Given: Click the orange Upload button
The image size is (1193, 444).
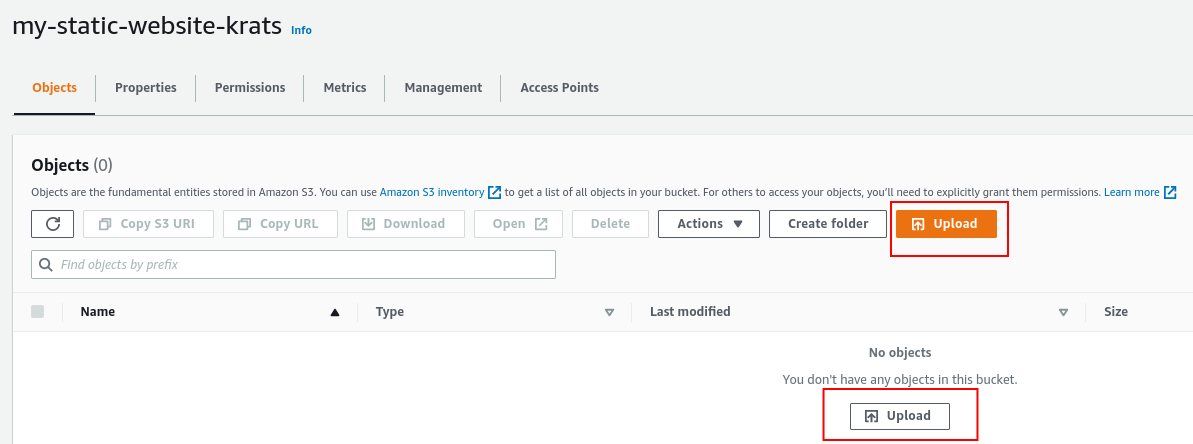Looking at the screenshot, I should coord(945,223).
